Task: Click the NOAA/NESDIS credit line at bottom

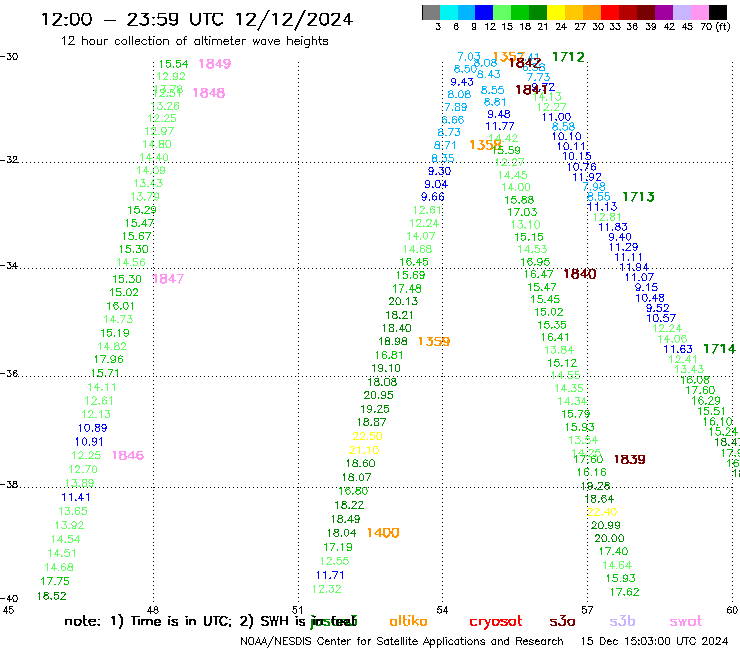Action: pos(402,641)
